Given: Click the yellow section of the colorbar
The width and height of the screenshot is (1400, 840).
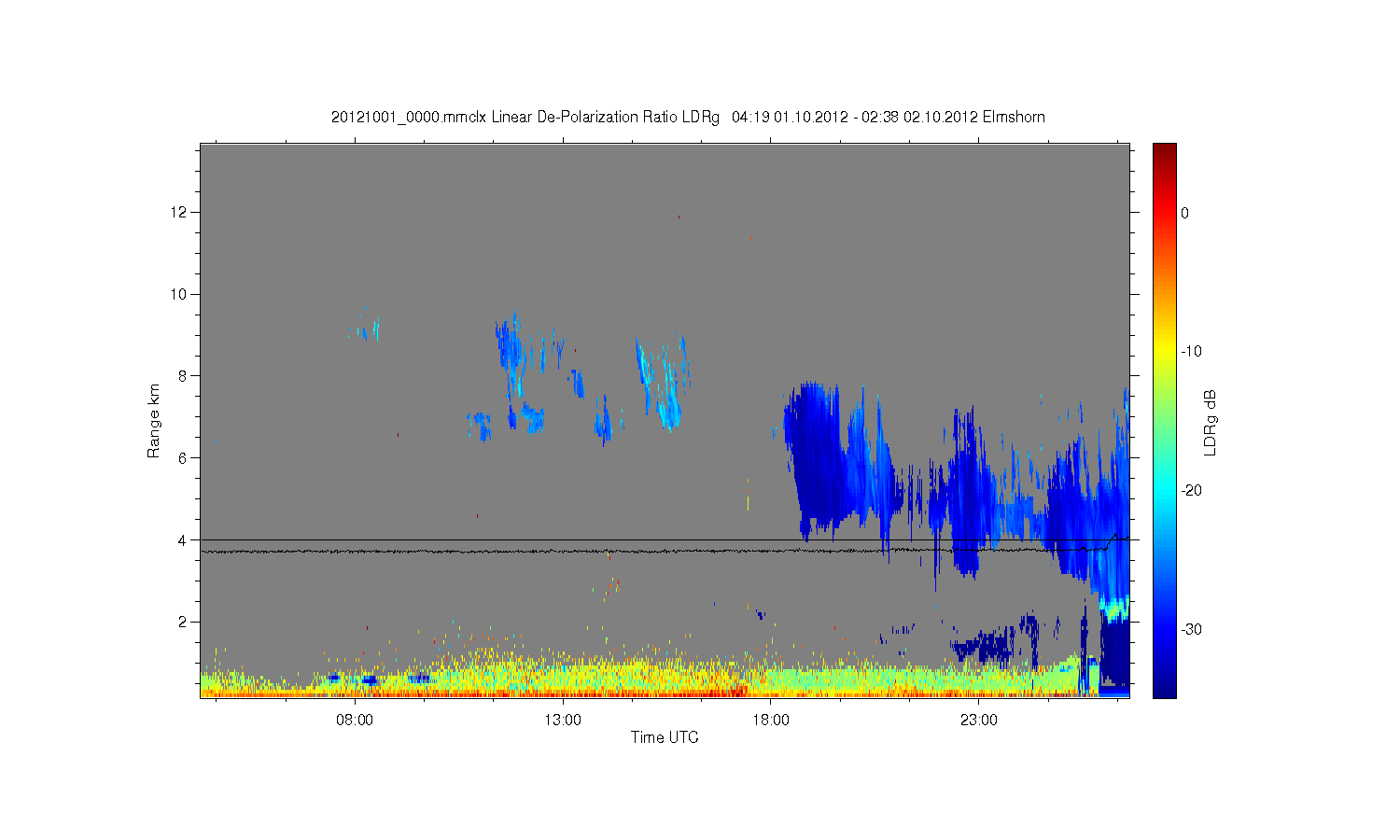Looking at the screenshot, I should pos(1165,350).
